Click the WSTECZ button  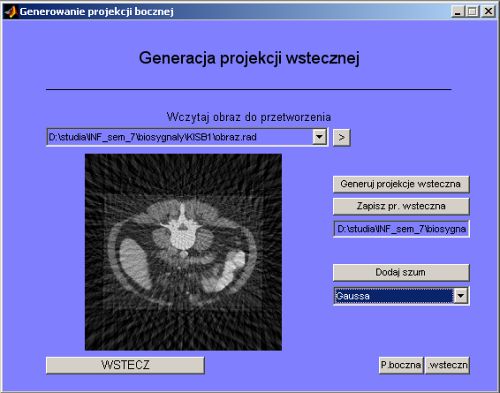(125, 365)
